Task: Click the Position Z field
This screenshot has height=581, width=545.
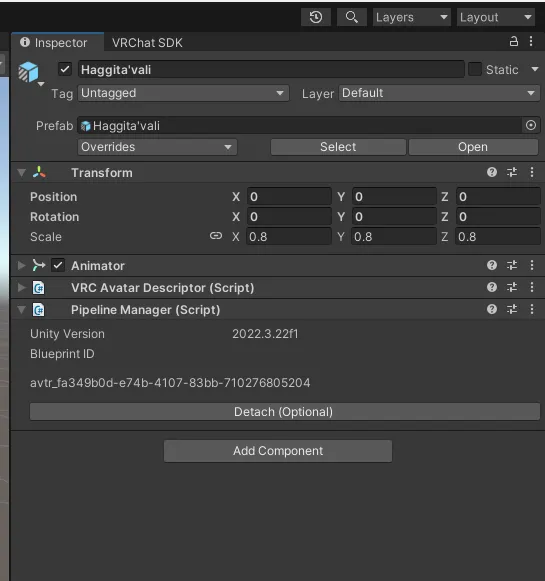Action: point(498,197)
